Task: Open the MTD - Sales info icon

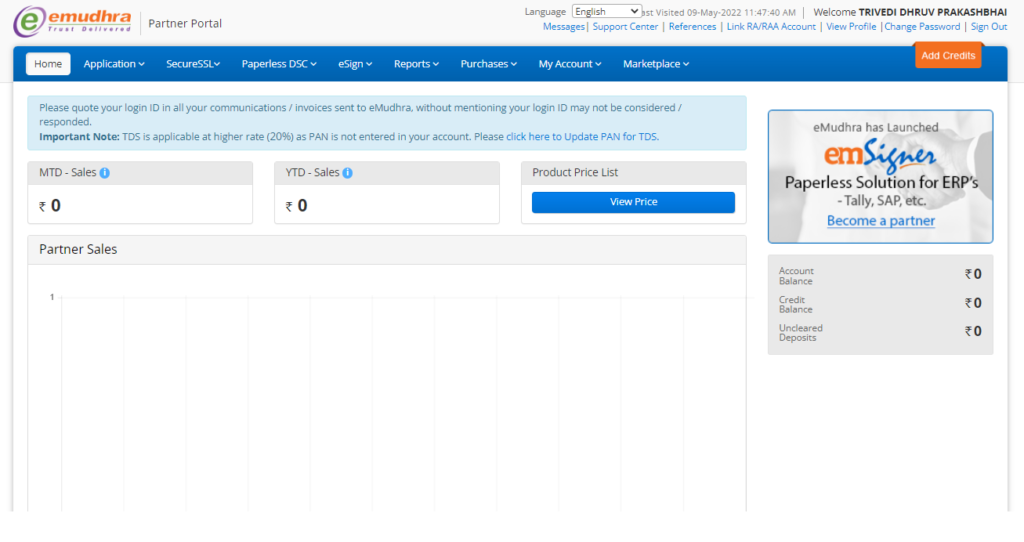Action: point(104,173)
